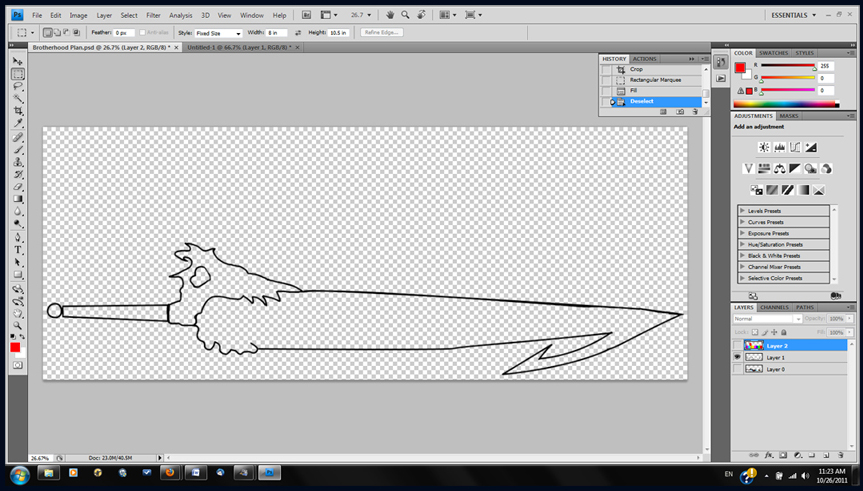The height and width of the screenshot is (491, 863).
Task: Toggle lock transparent pixels
Action: tap(755, 332)
